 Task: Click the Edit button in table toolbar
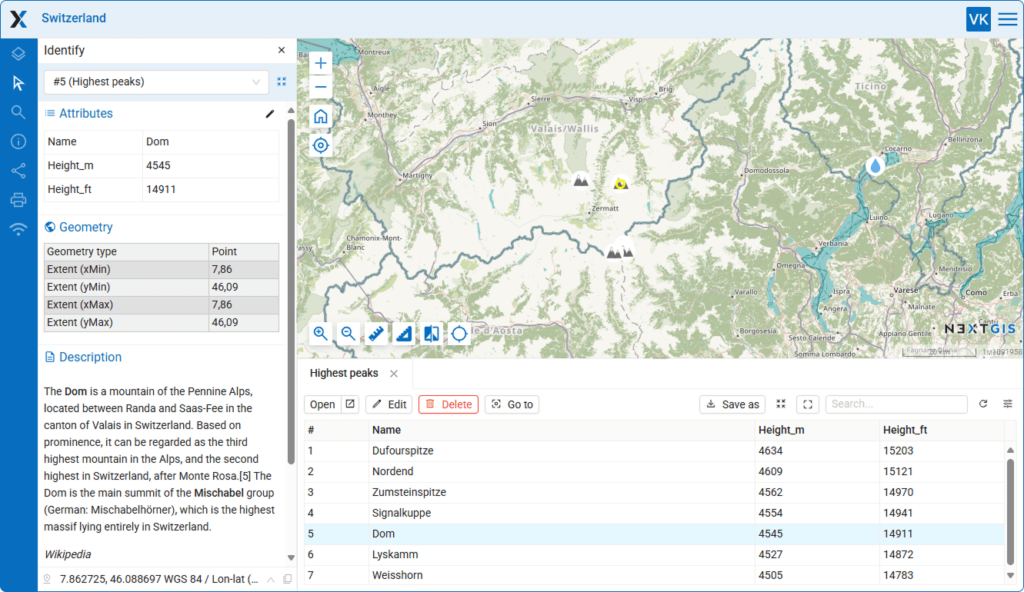coord(389,404)
